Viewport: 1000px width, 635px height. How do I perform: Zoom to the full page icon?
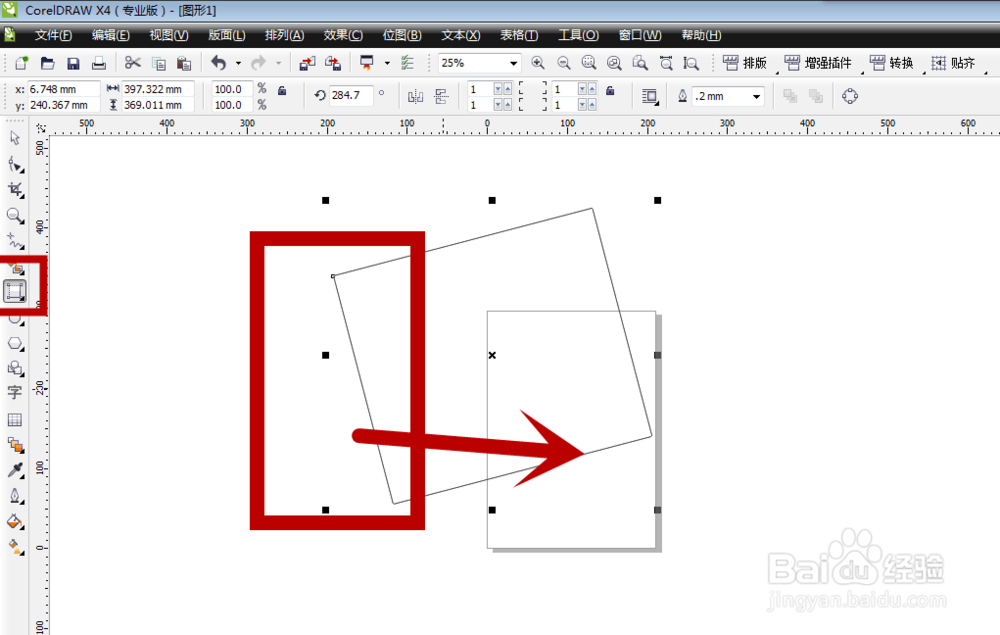(x=666, y=62)
